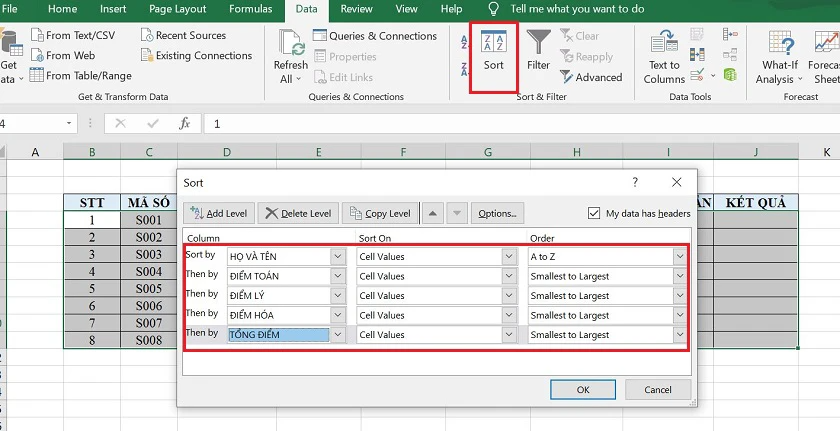Click Properties in Queries & Connections

coord(345,56)
